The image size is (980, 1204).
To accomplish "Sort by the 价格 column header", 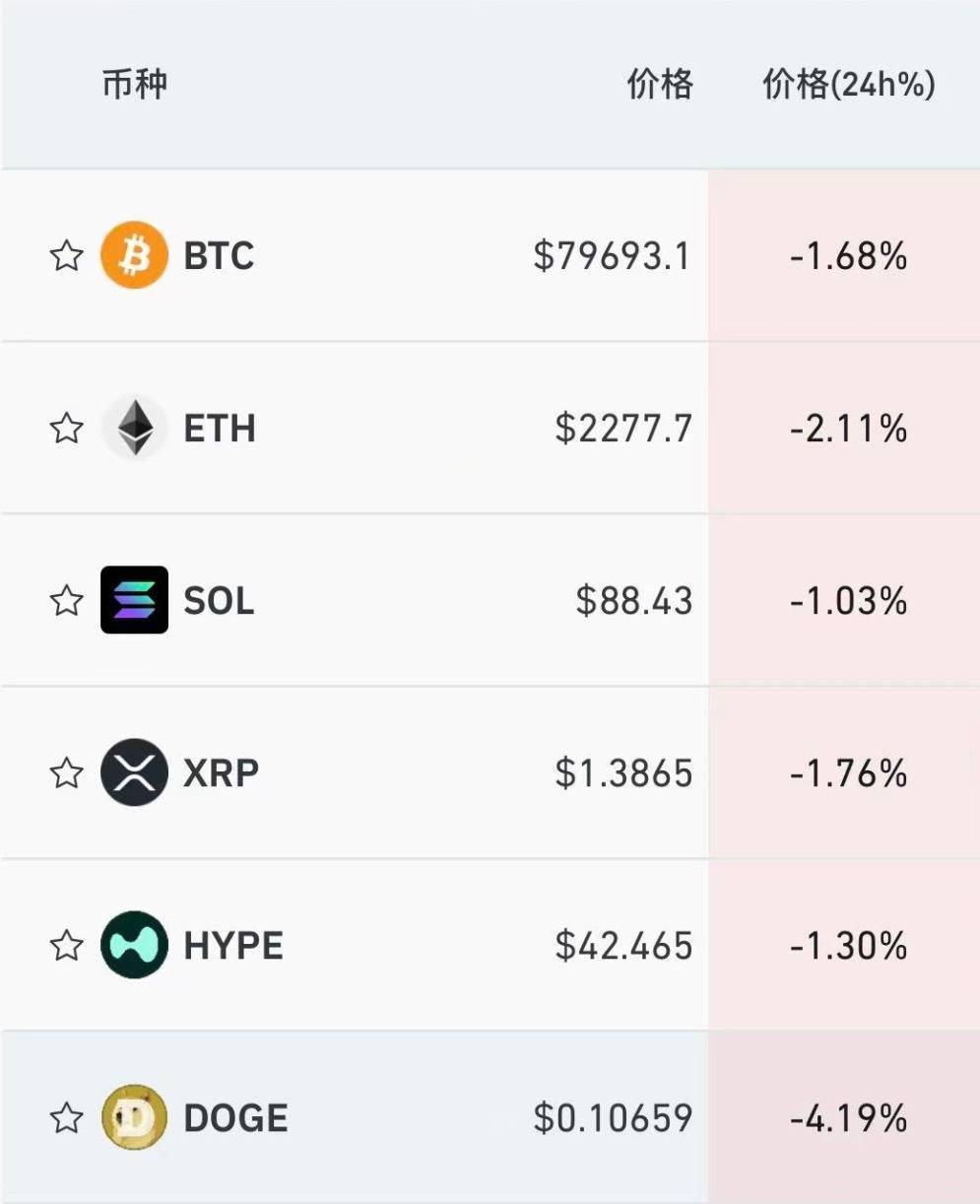I will [660, 85].
